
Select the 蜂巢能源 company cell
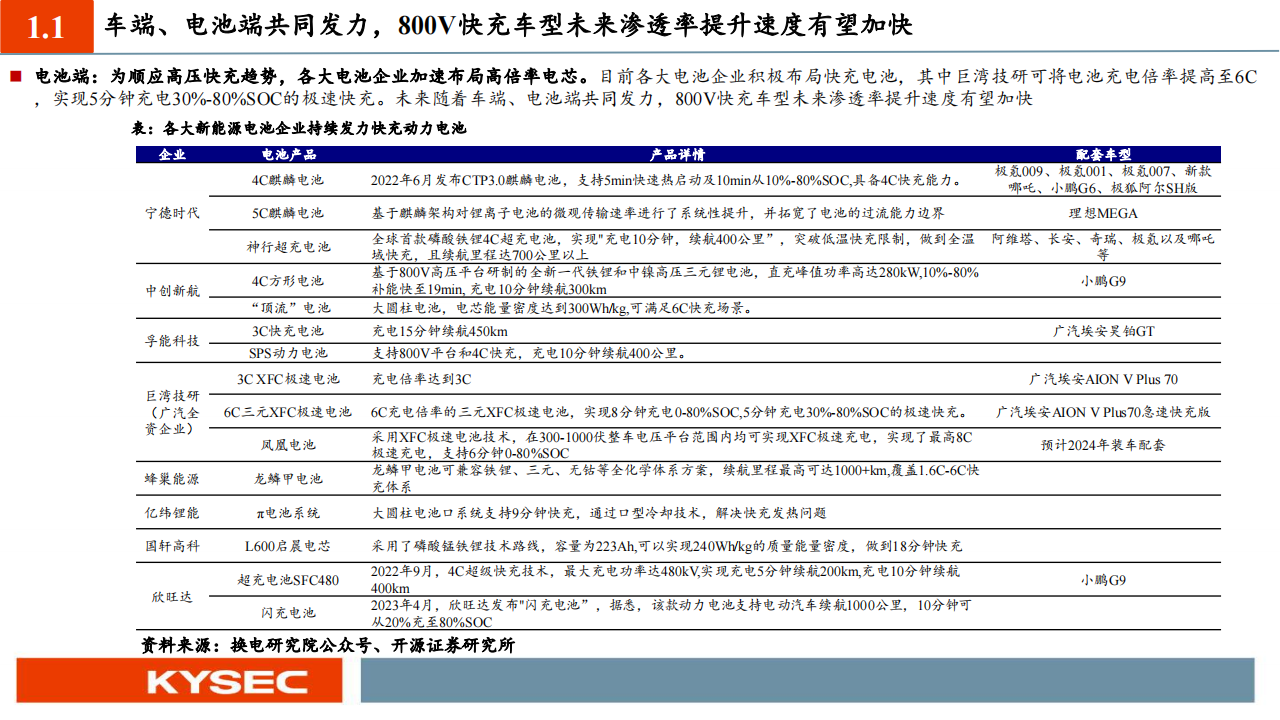click(172, 479)
